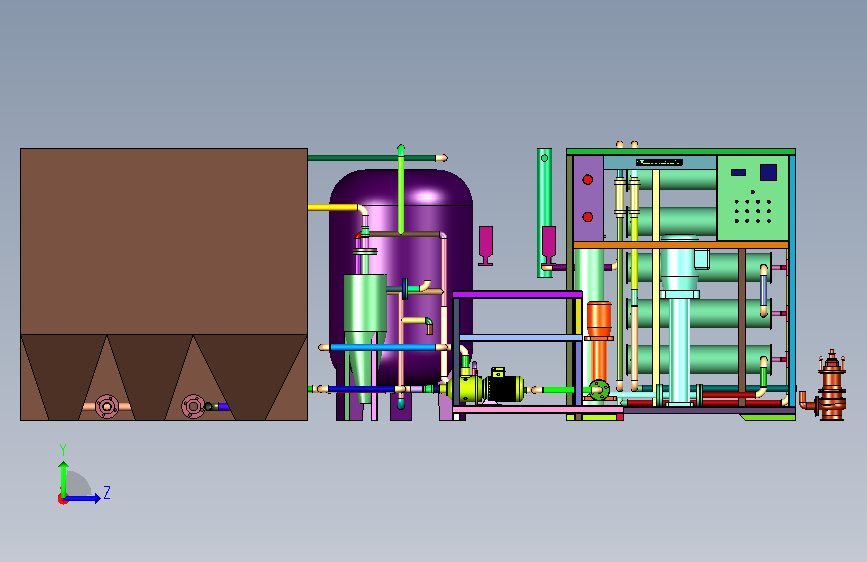The image size is (867, 562).
Task: Select the orange horizontal beam in the skid
Action: coord(681,244)
